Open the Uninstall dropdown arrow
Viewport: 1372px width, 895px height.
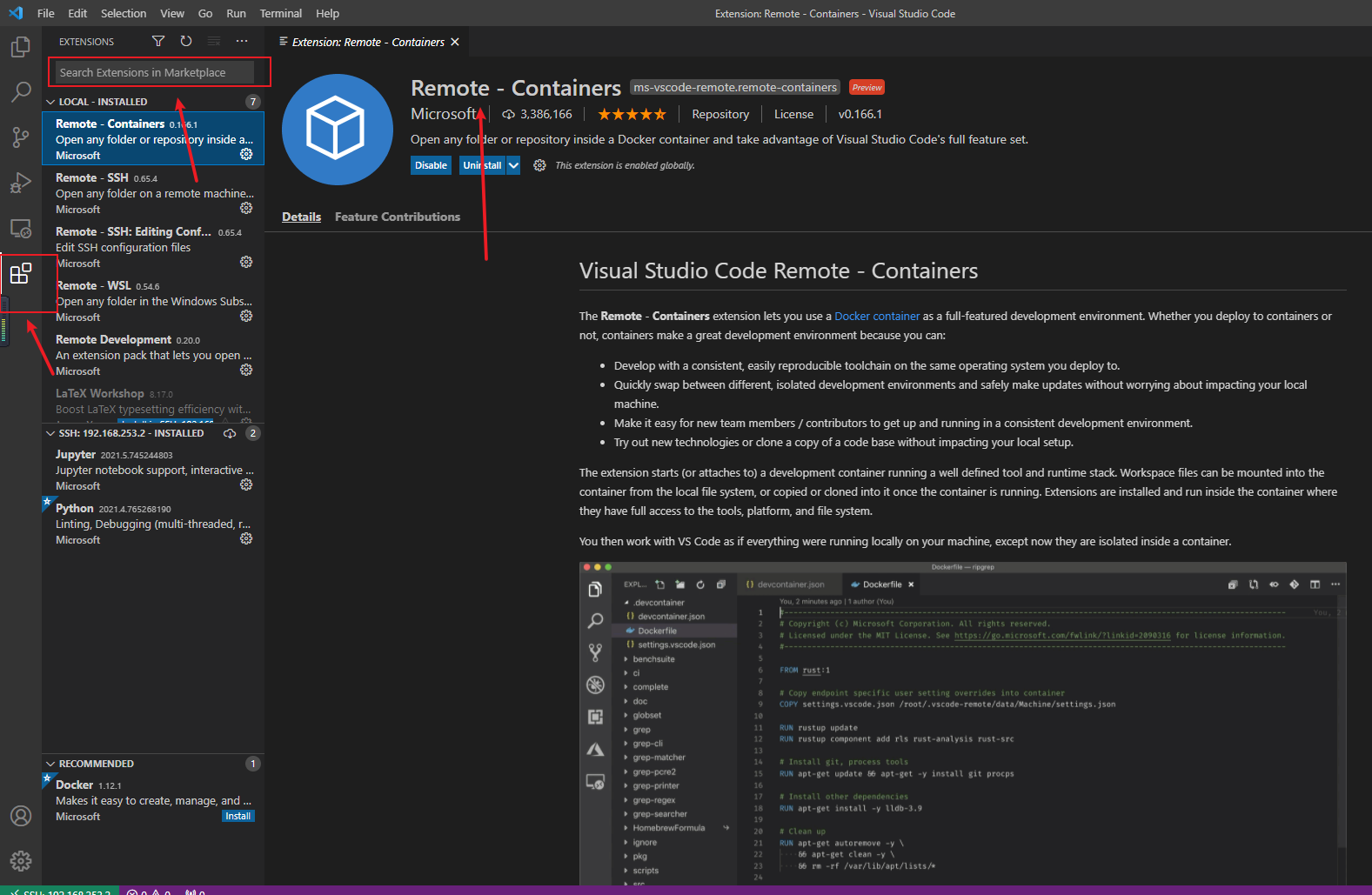[513, 165]
